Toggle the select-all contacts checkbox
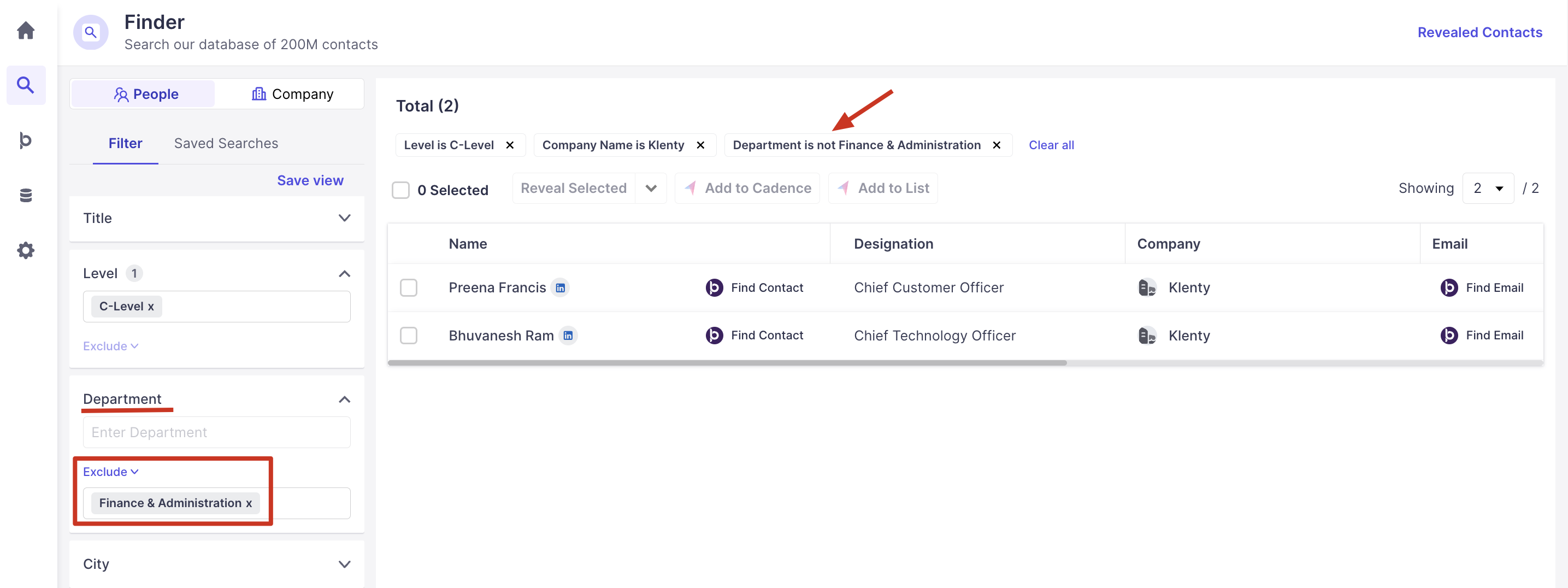Viewport: 1568px width, 588px height. [400, 190]
